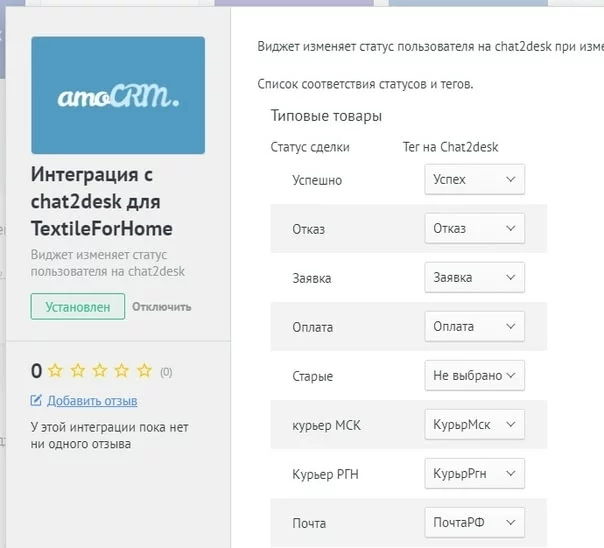The height and width of the screenshot is (548, 604).
Task: Click the integration title text
Action: click(x=102, y=200)
